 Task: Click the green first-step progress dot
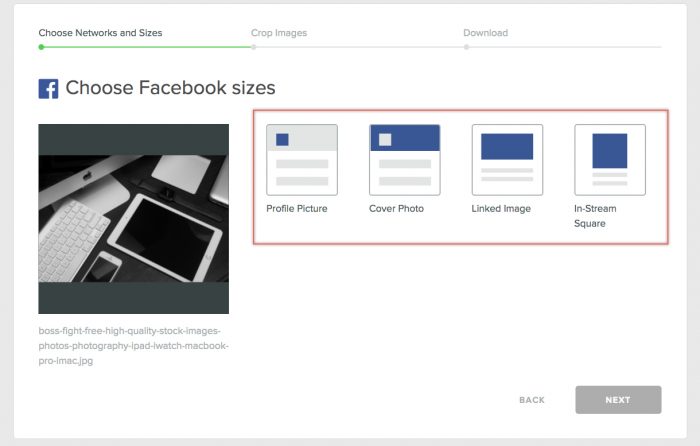[x=41, y=46]
